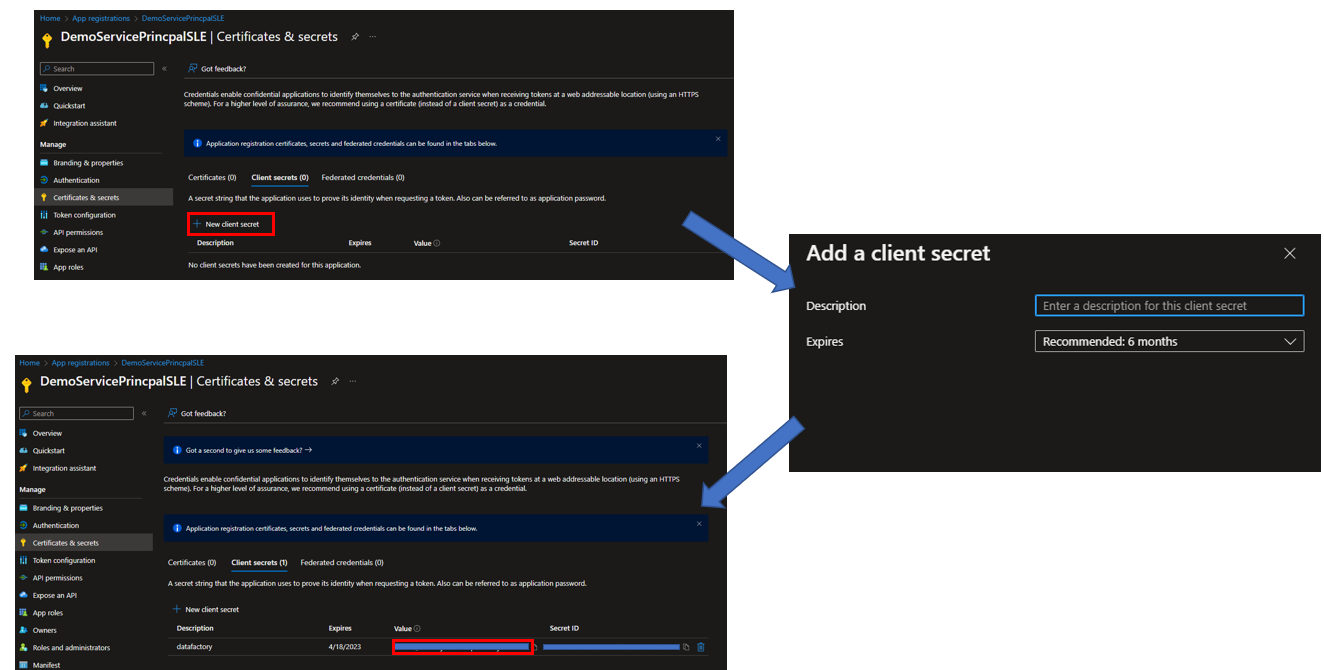This screenshot has width=1324, height=670.
Task: Focus the client secret Description input
Action: (x=1168, y=306)
